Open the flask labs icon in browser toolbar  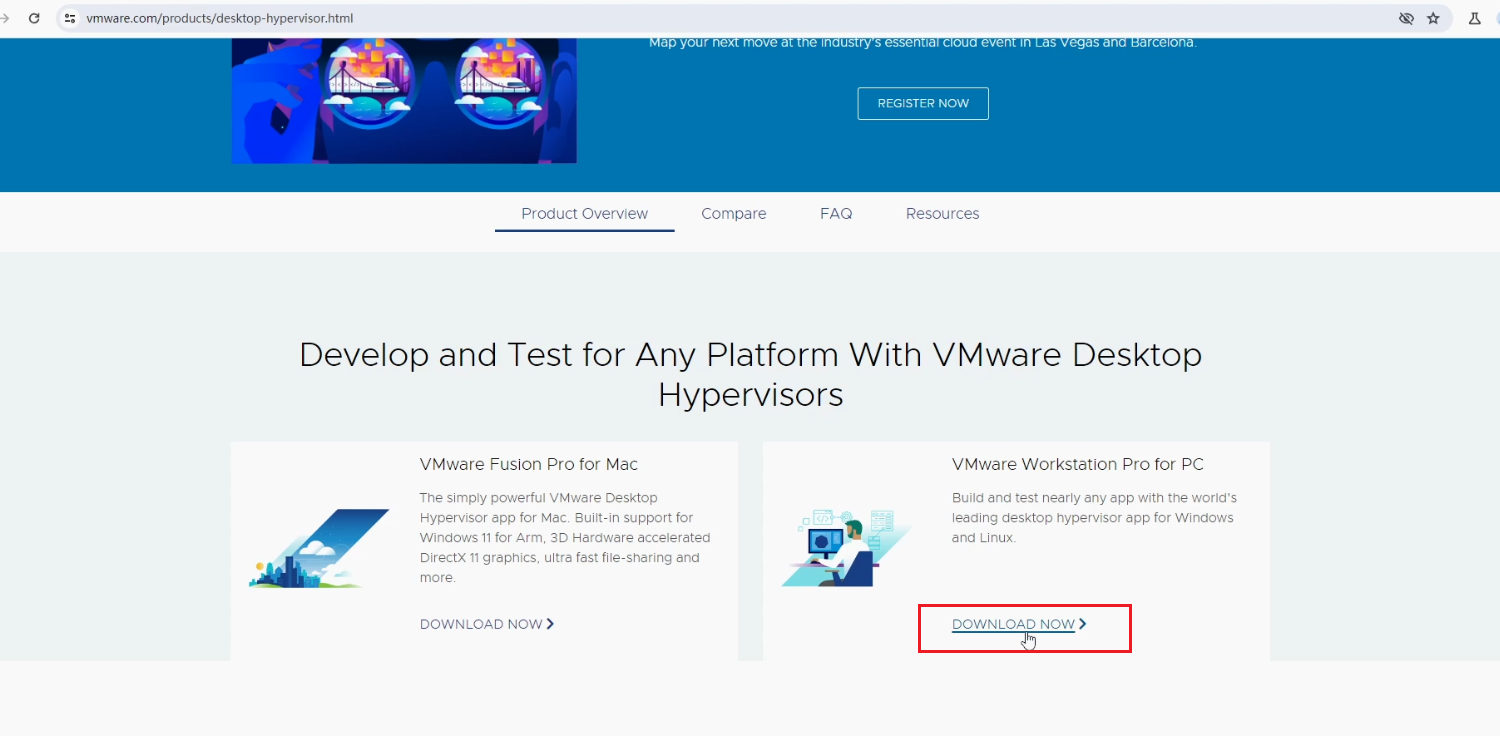1474,18
